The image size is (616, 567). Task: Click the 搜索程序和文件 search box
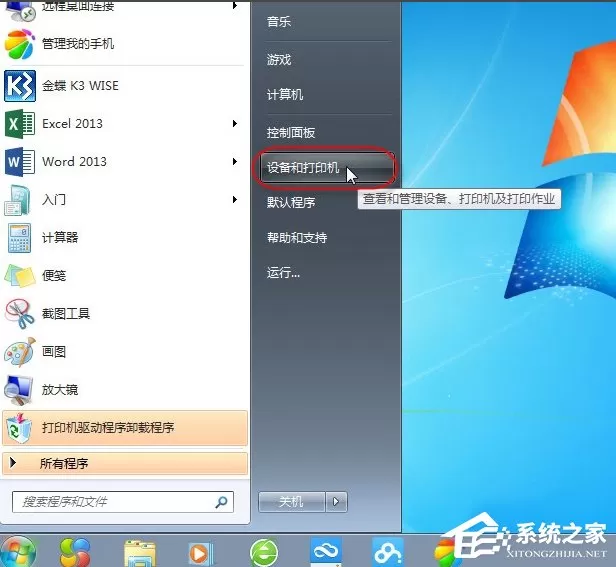[x=123, y=502]
